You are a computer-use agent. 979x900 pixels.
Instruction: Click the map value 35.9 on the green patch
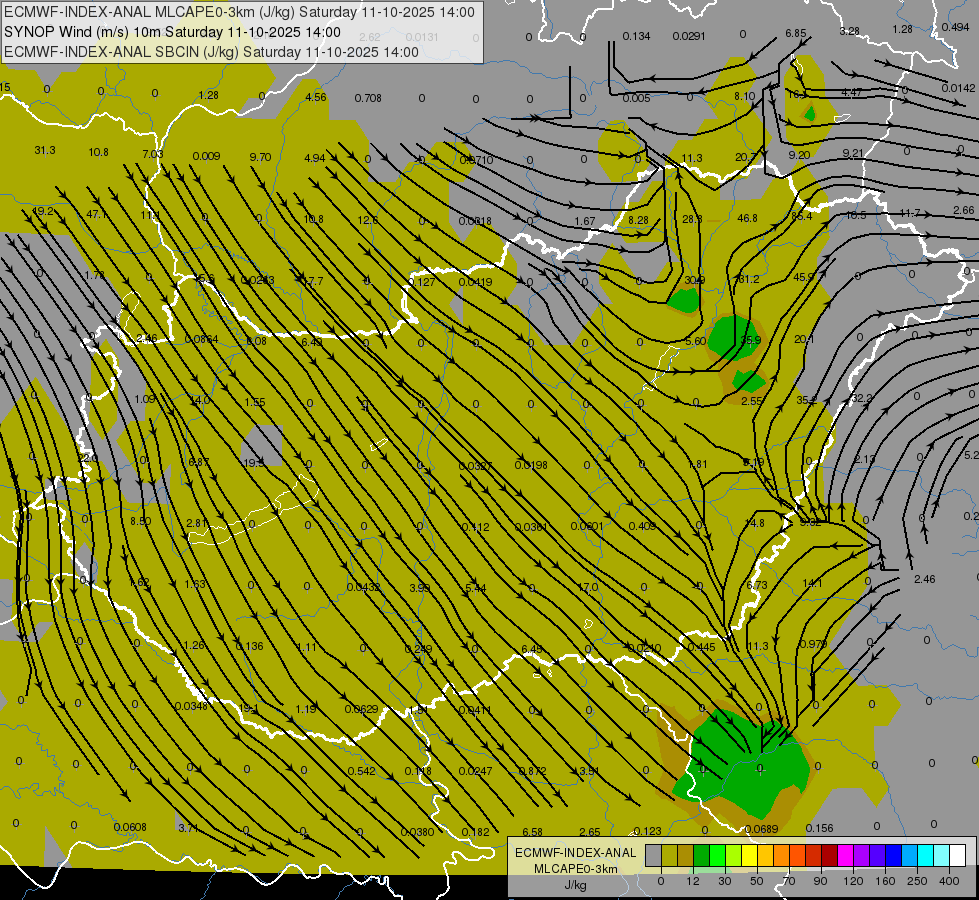(750, 340)
